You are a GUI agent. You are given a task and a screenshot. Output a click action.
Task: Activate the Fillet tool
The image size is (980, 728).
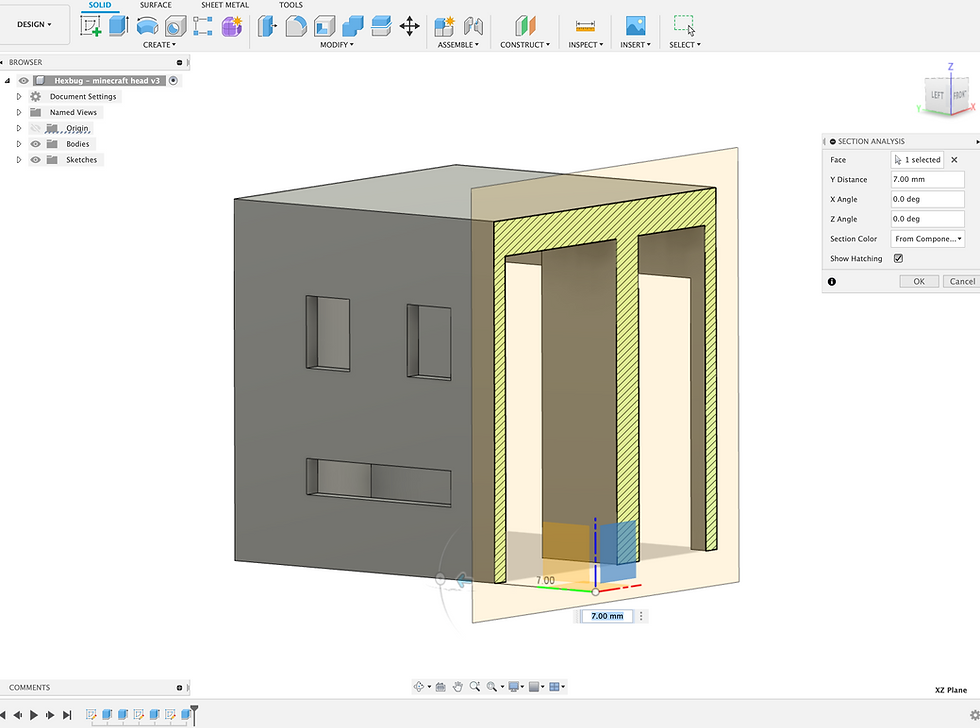click(x=296, y=24)
